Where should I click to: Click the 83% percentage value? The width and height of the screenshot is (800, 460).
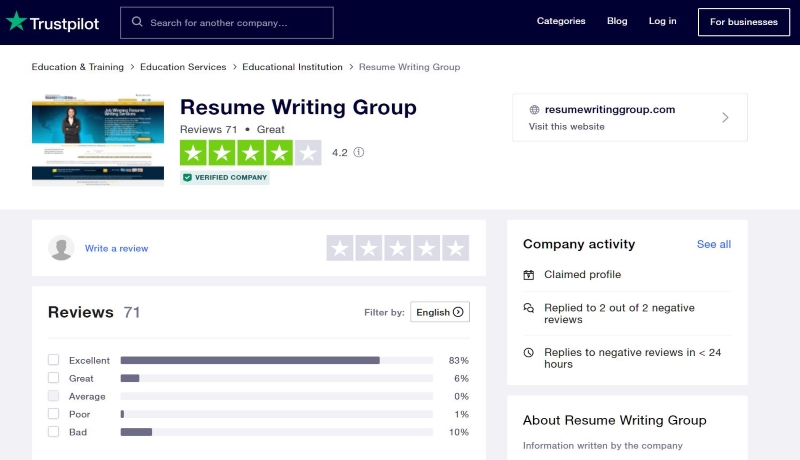(459, 361)
